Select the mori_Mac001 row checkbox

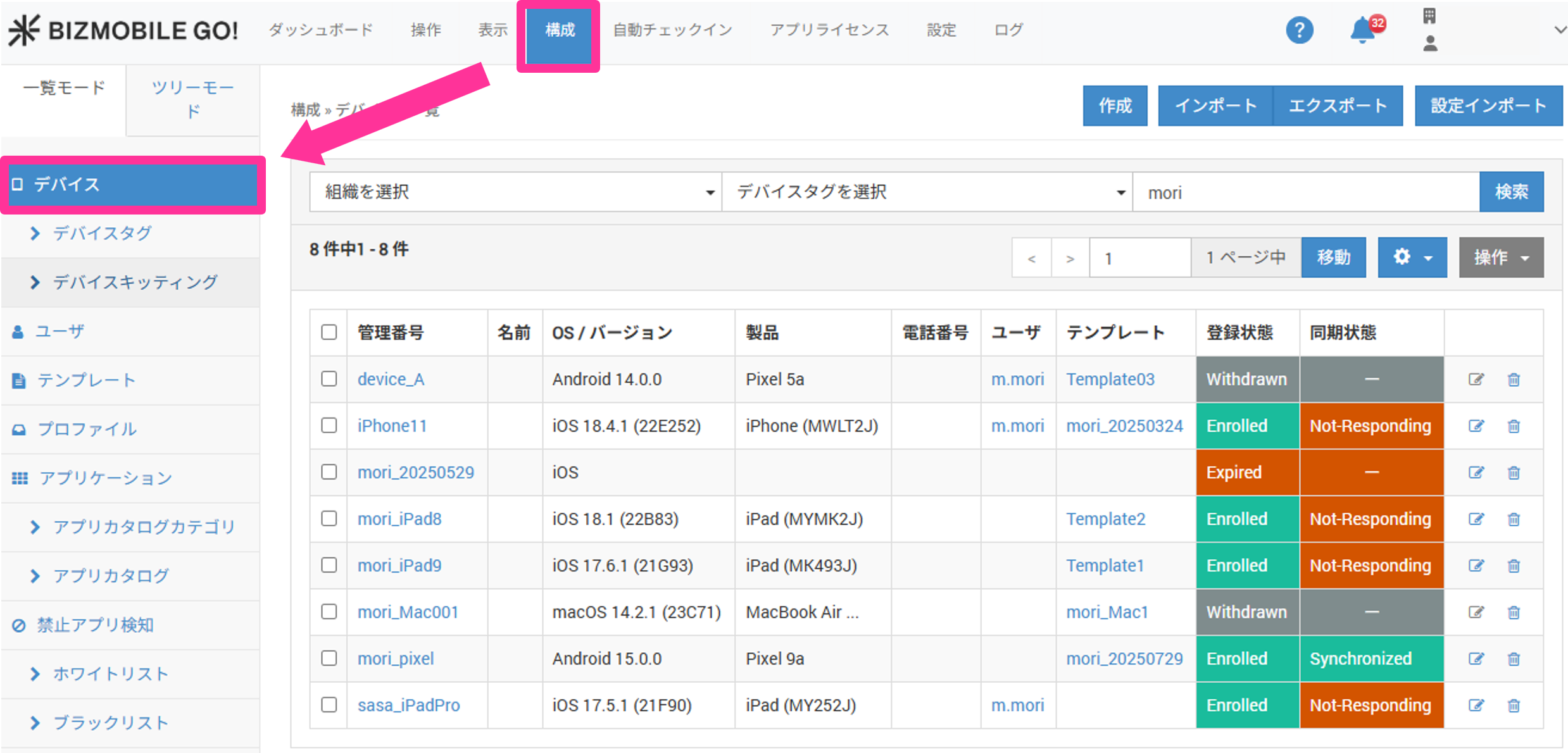[329, 612]
